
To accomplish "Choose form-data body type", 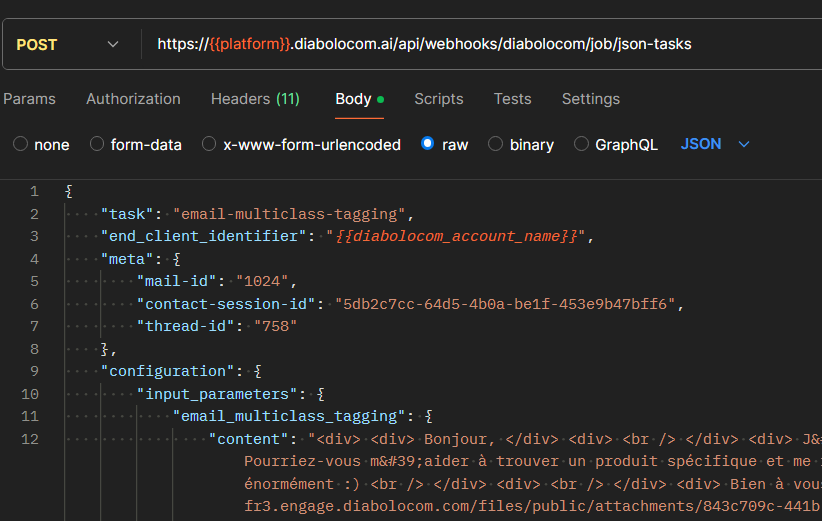I will pos(97,144).
